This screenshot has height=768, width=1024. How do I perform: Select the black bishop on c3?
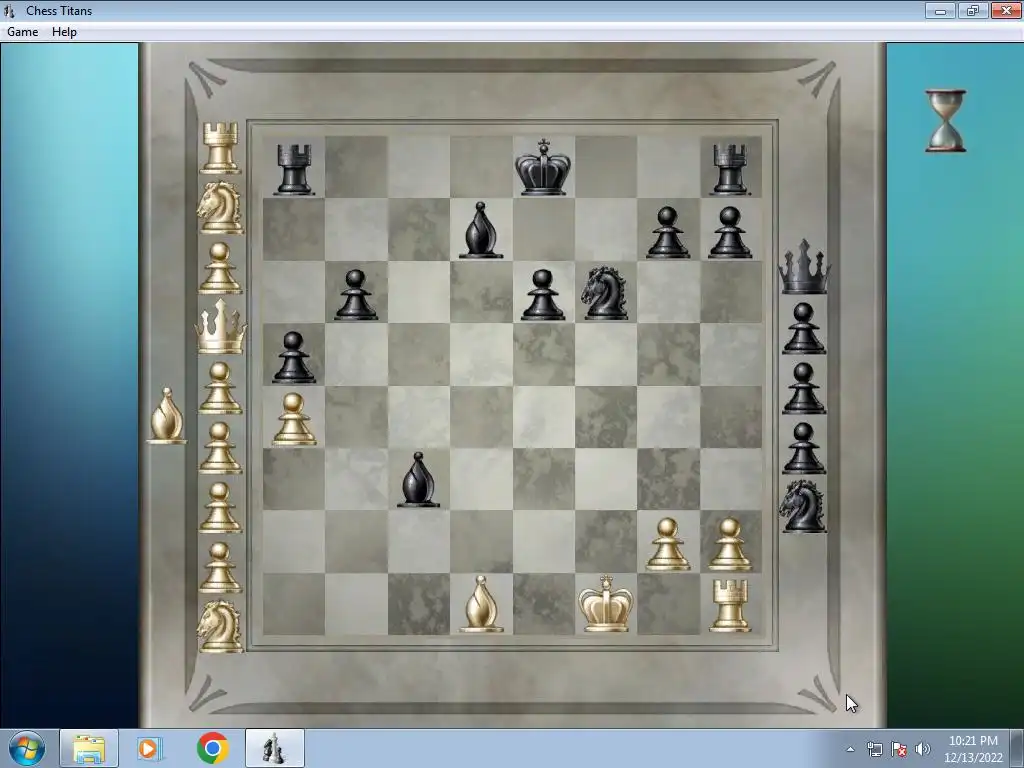418,479
